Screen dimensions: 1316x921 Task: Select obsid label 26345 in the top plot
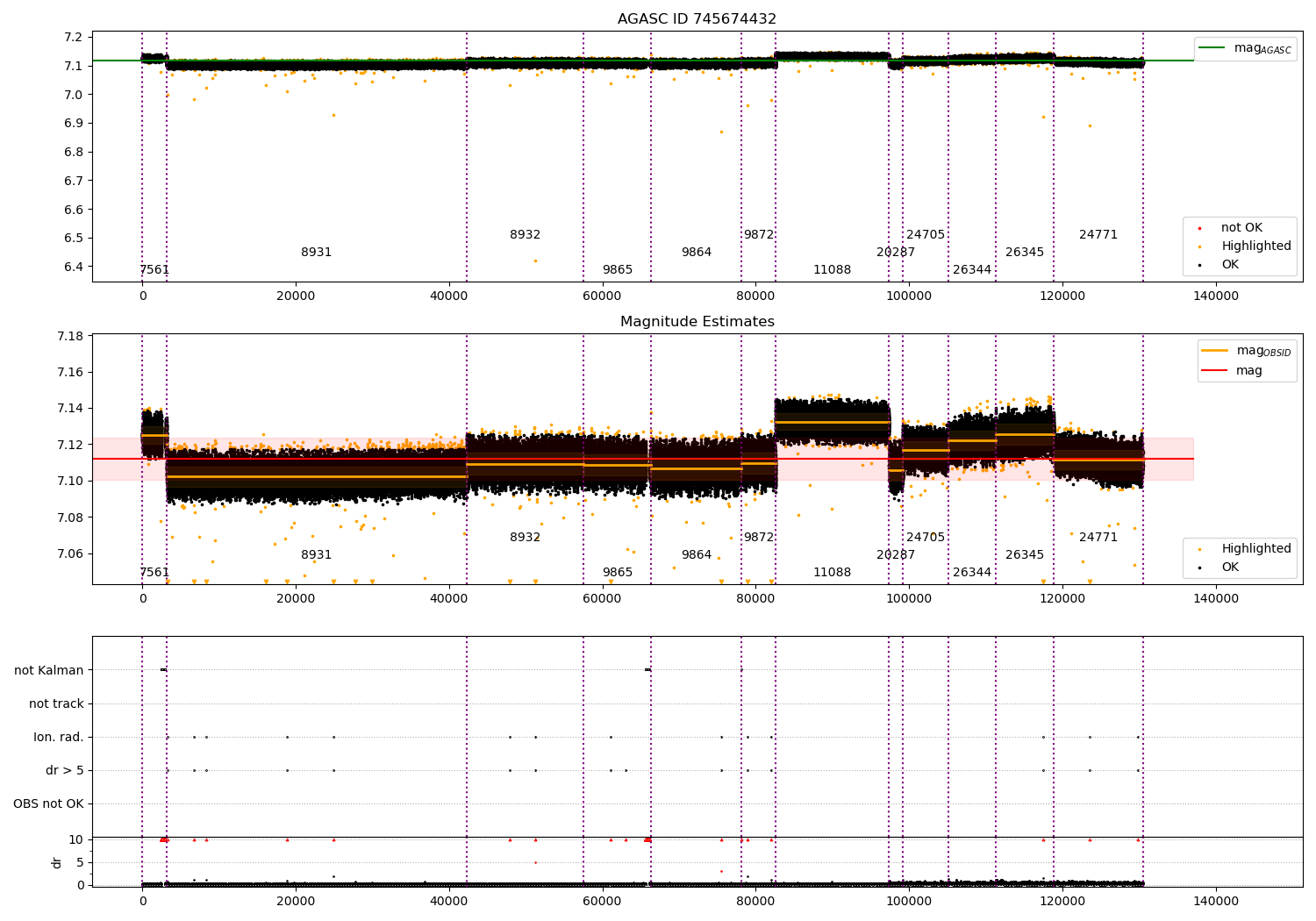pyautogui.click(x=1025, y=253)
